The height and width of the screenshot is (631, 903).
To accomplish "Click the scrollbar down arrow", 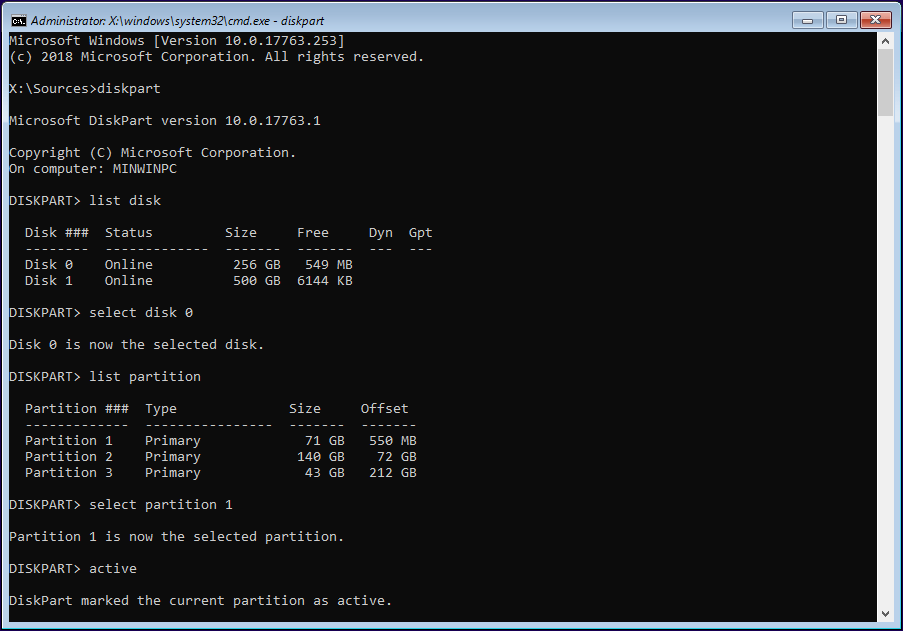I will (x=886, y=612).
